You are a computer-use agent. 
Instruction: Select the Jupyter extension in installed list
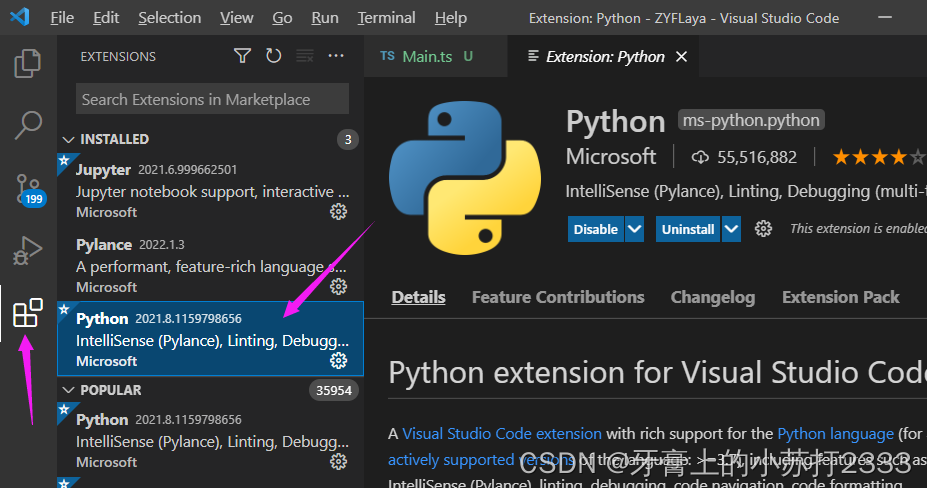click(x=210, y=190)
